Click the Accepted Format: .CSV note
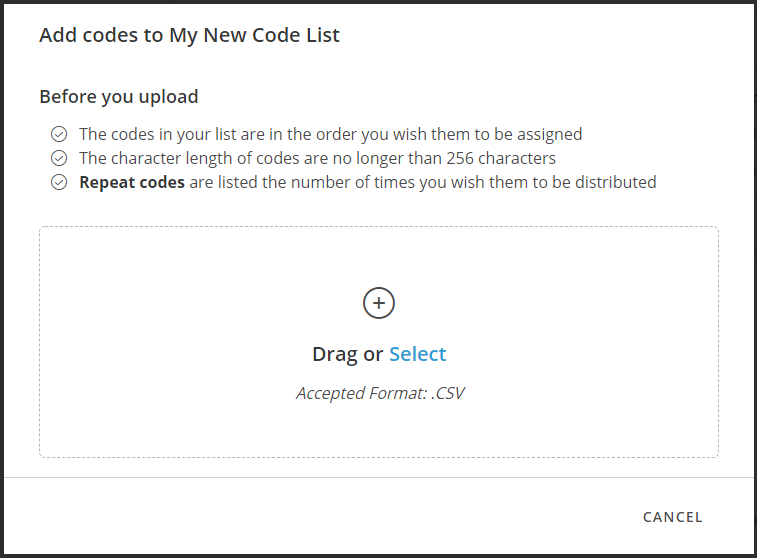757x558 pixels. (x=380, y=393)
